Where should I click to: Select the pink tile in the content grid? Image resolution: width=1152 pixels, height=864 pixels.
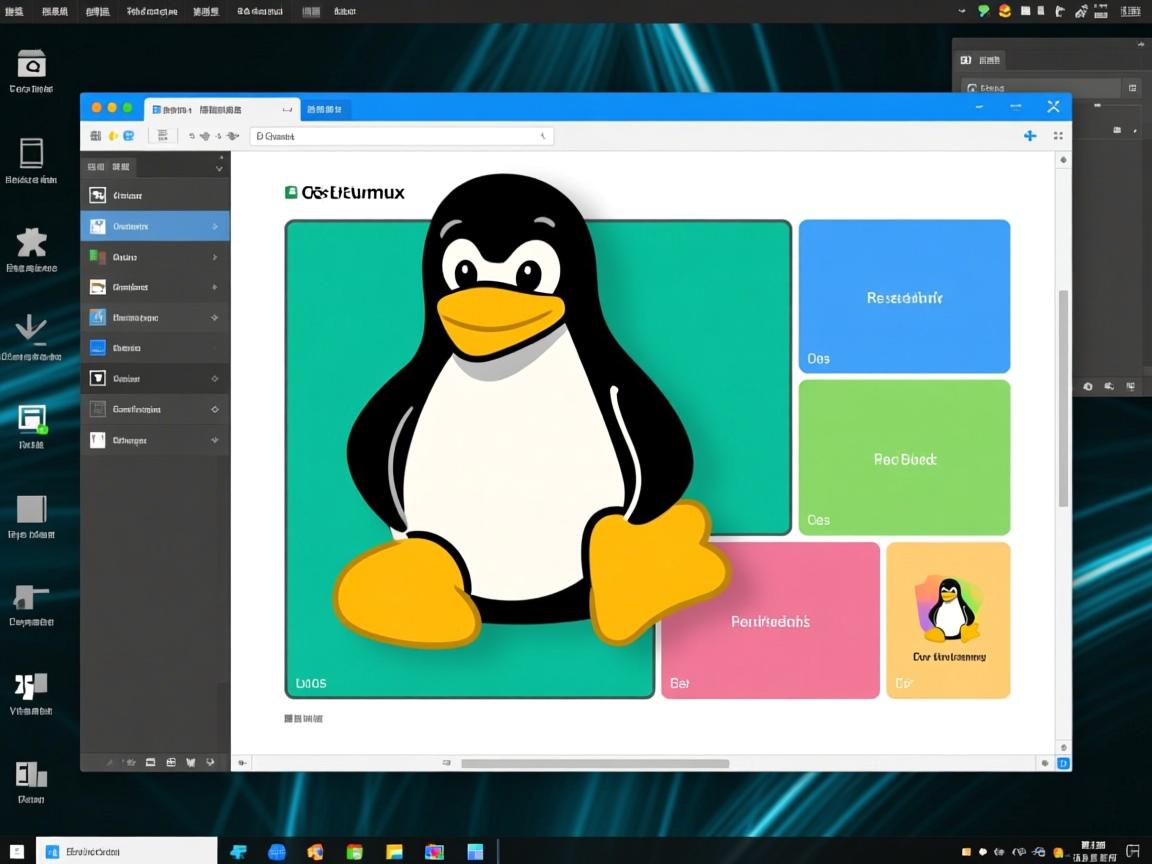pos(770,620)
